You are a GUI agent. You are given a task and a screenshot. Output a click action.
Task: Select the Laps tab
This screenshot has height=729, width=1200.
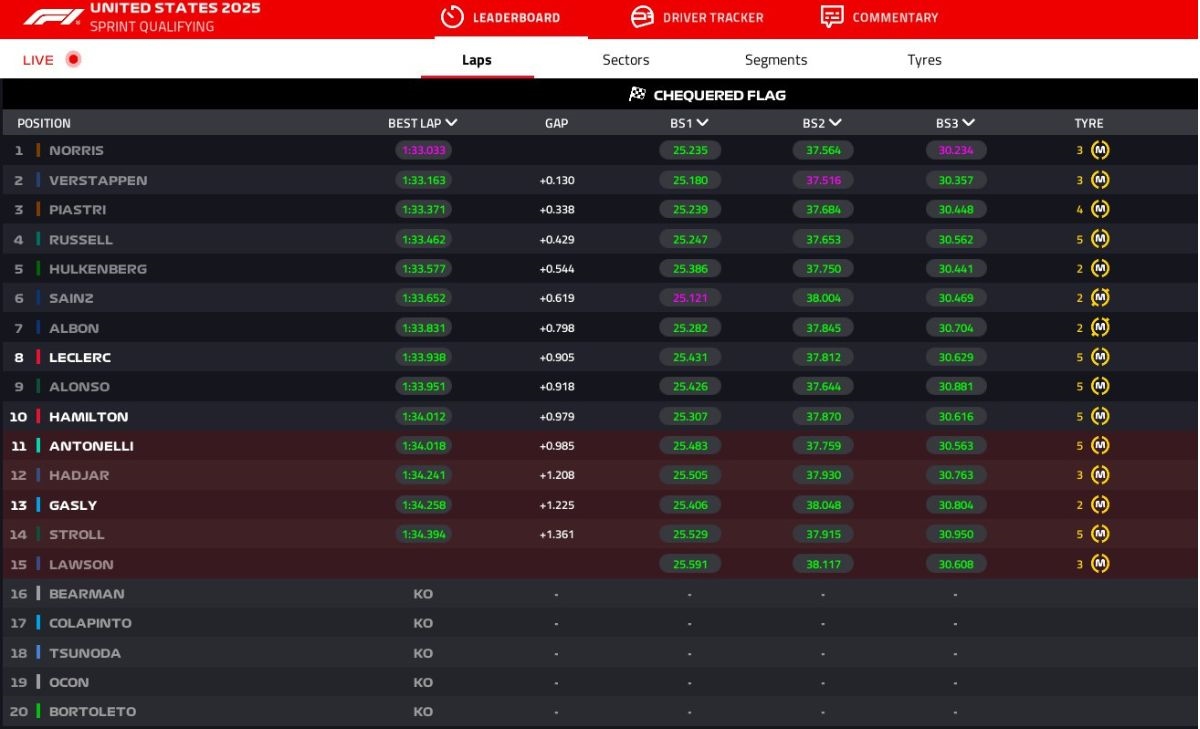pos(477,60)
